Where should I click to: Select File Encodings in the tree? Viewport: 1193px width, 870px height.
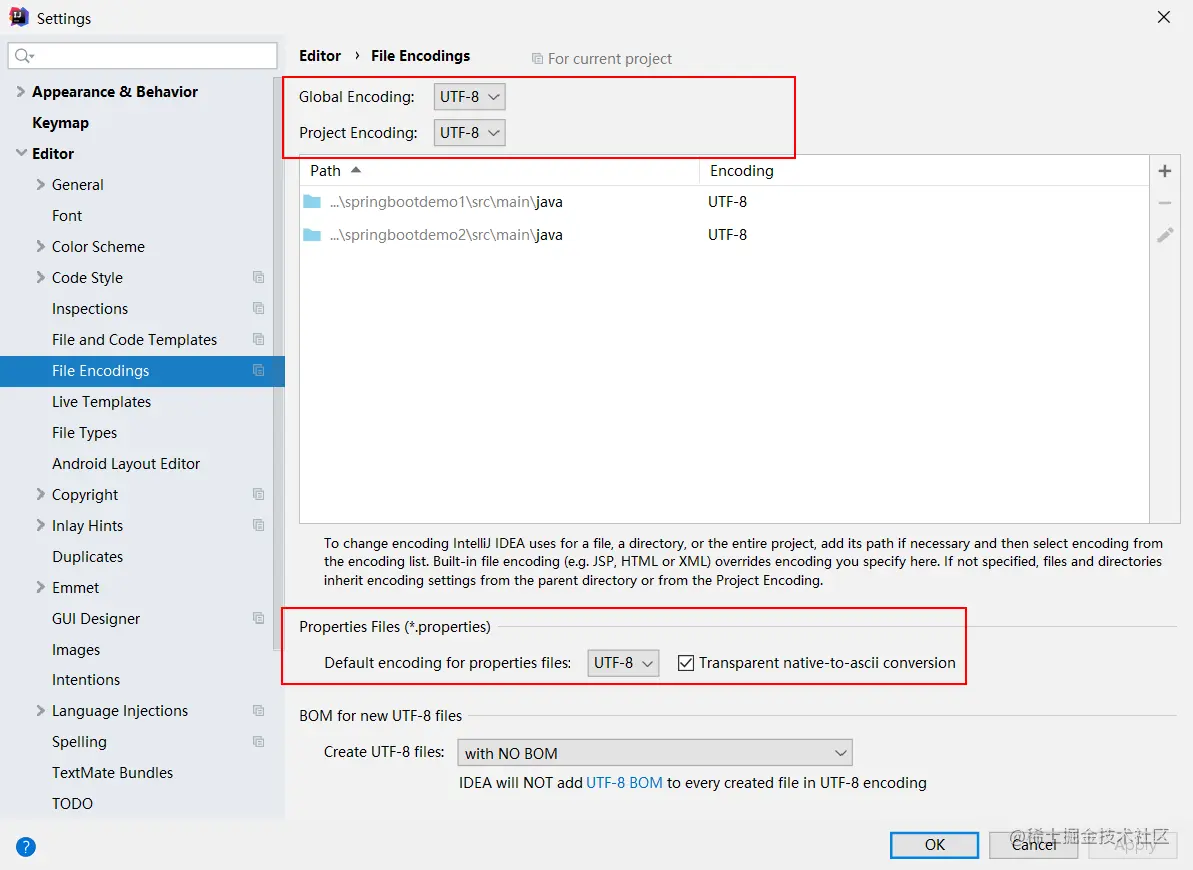pos(142,371)
